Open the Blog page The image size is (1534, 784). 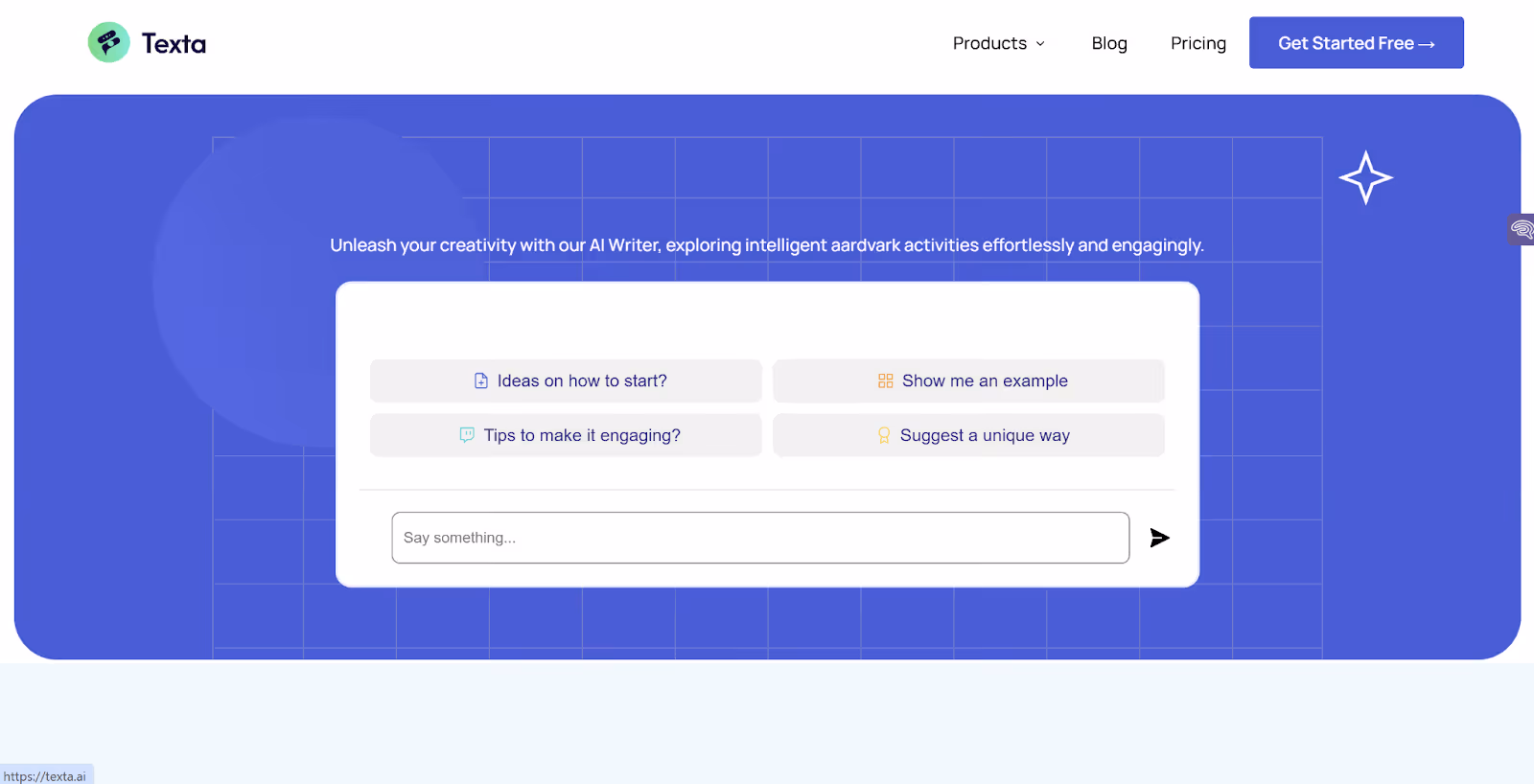(x=1109, y=43)
